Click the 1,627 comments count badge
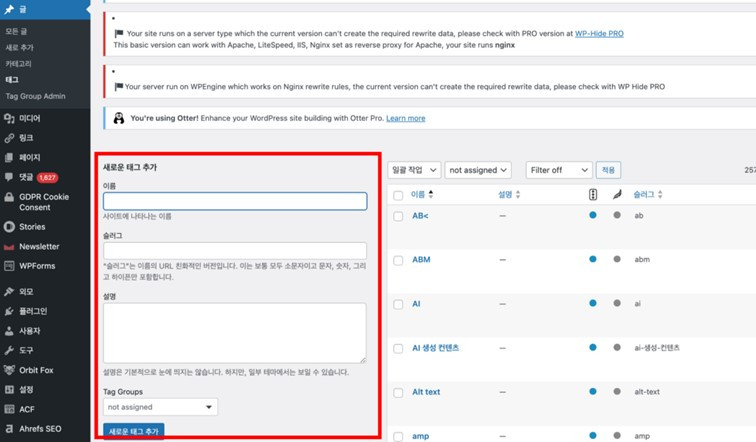This screenshot has width=756, height=442. [47, 177]
